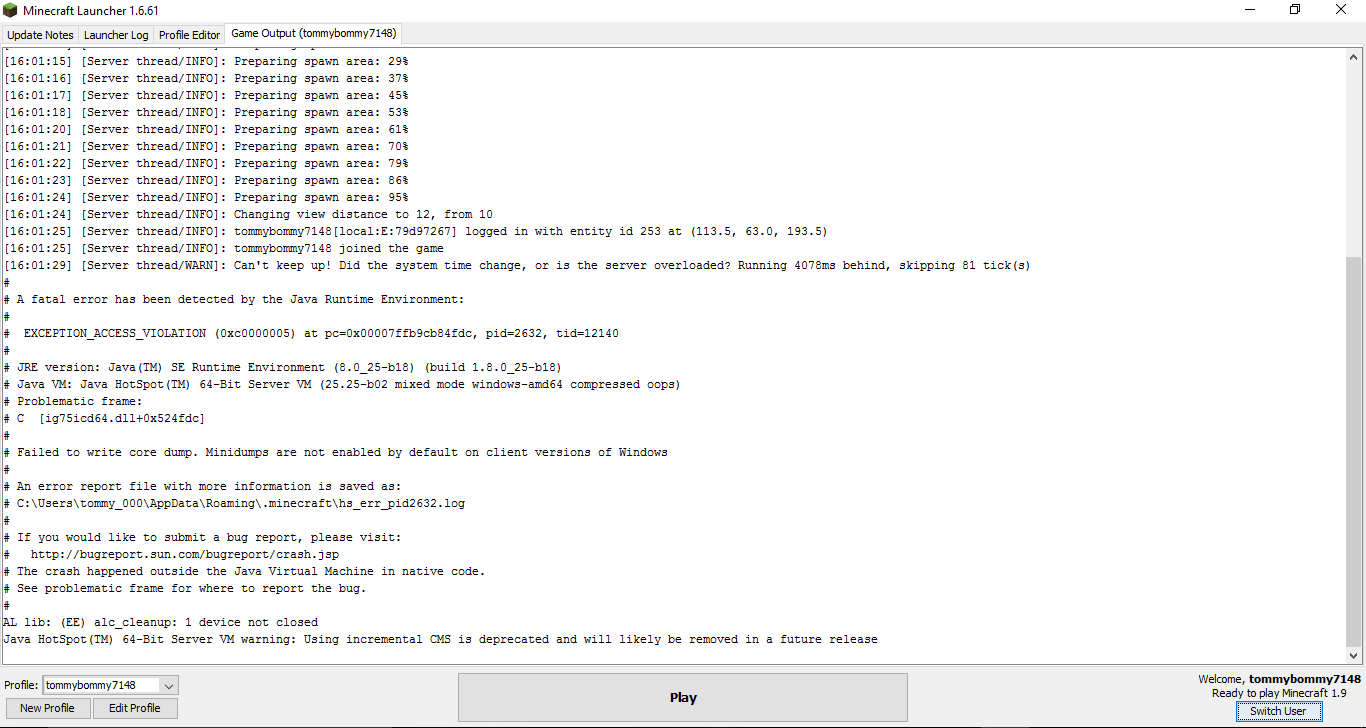The height and width of the screenshot is (728, 1366).
Task: Click the "logged in with entity id 253" line
Action: (x=416, y=231)
